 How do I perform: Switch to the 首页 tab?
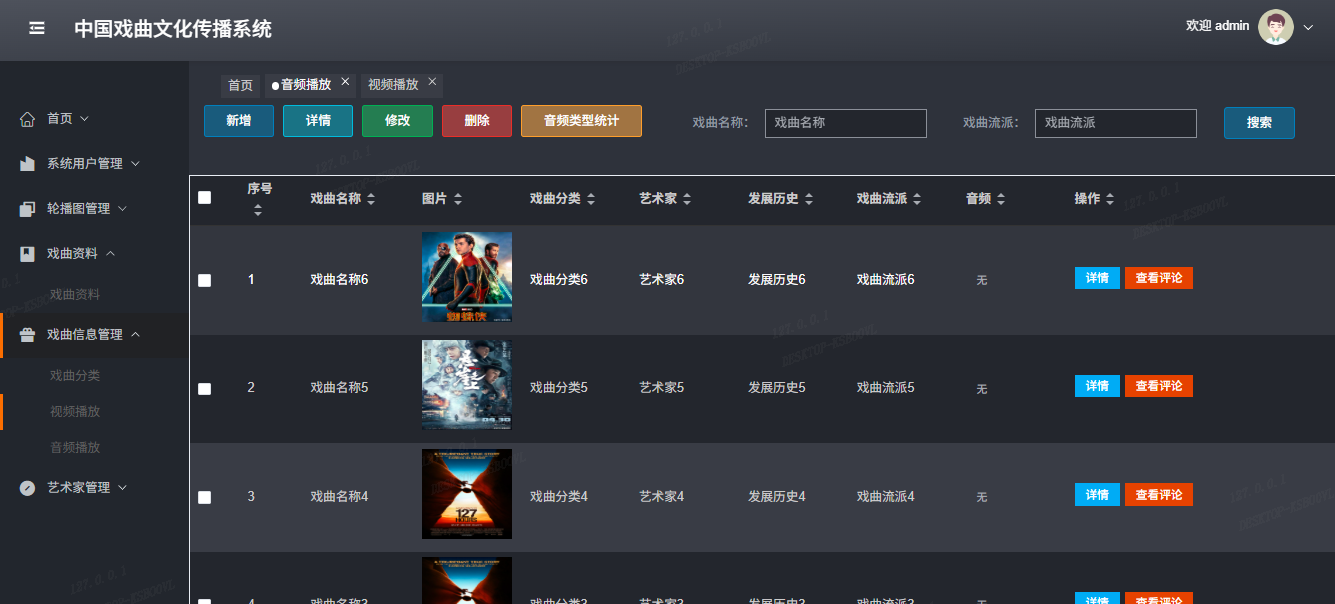point(240,86)
